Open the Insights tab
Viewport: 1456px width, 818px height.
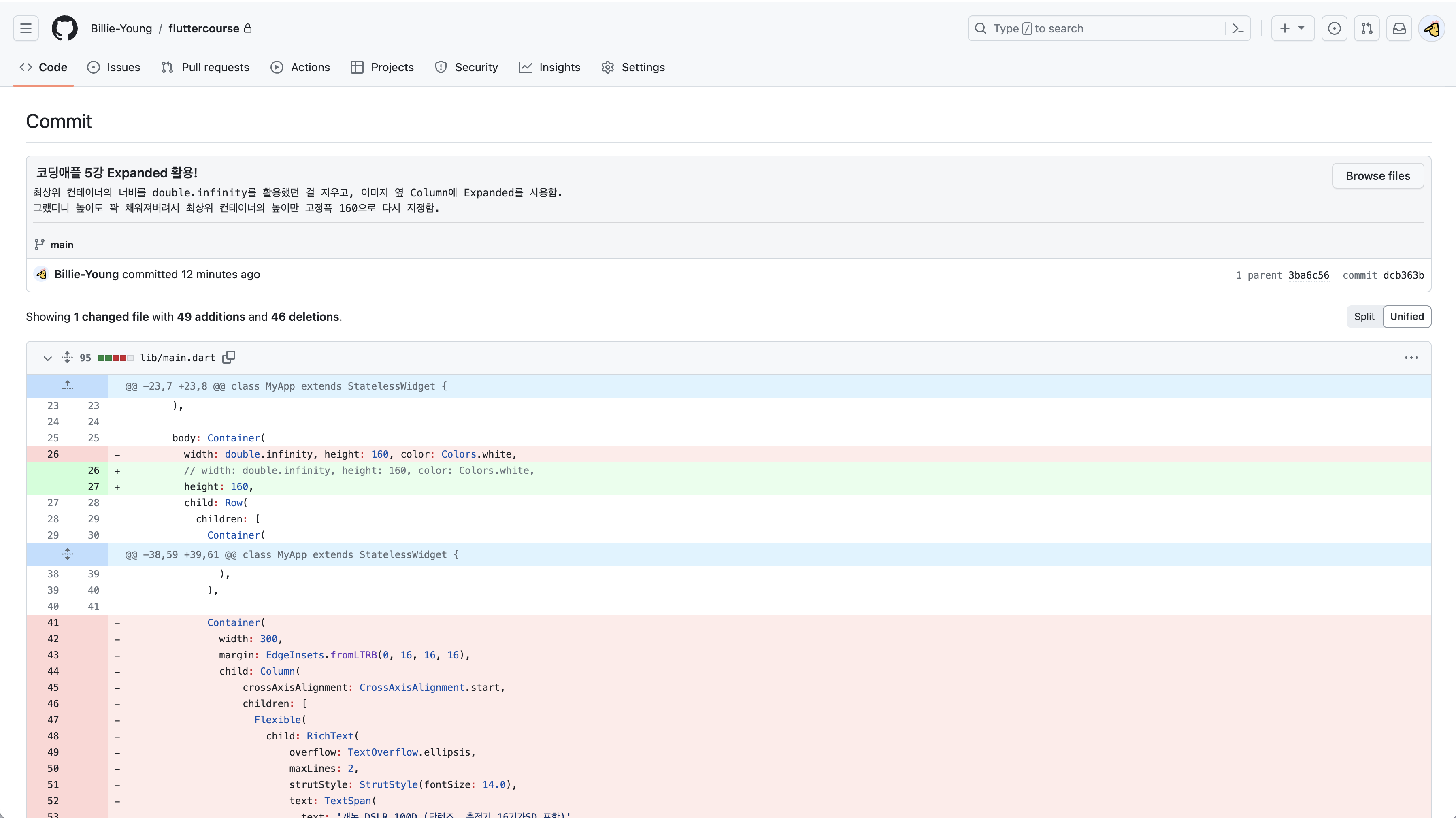coord(549,67)
